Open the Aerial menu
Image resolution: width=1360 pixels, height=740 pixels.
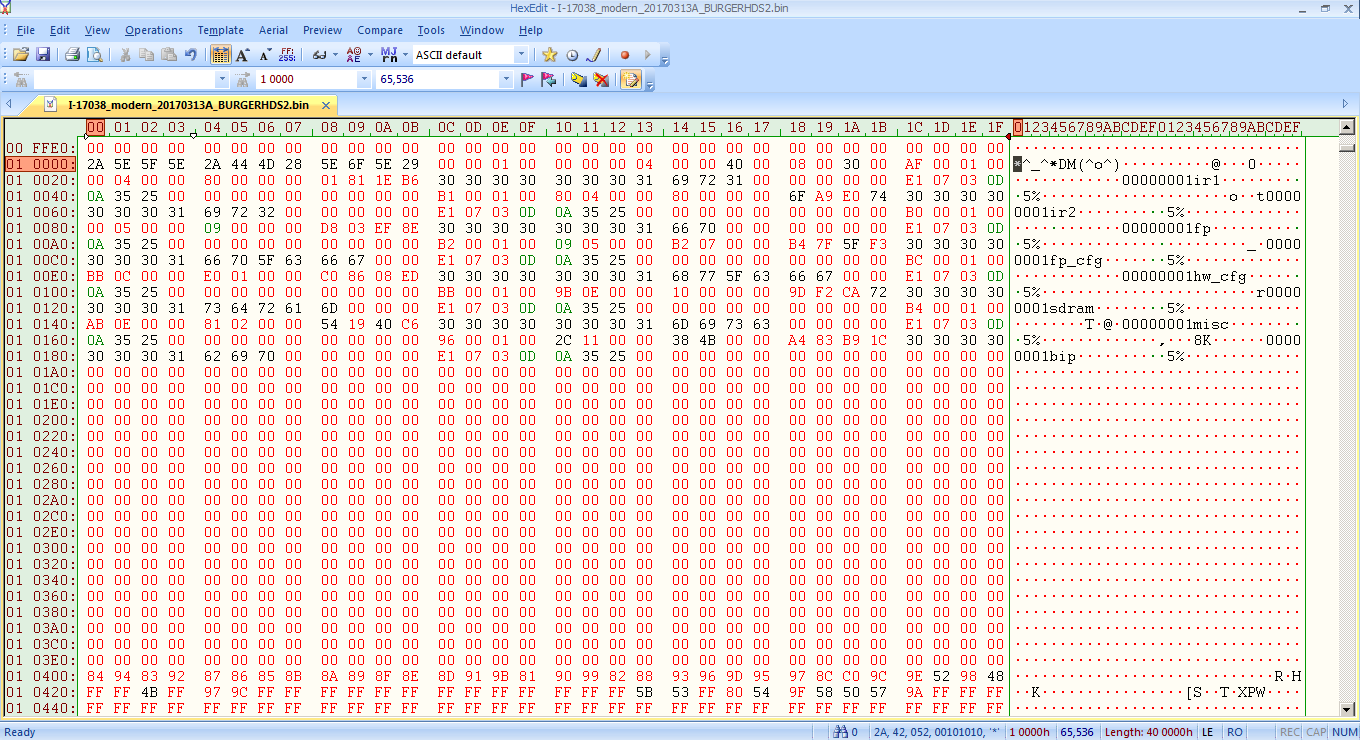click(273, 30)
